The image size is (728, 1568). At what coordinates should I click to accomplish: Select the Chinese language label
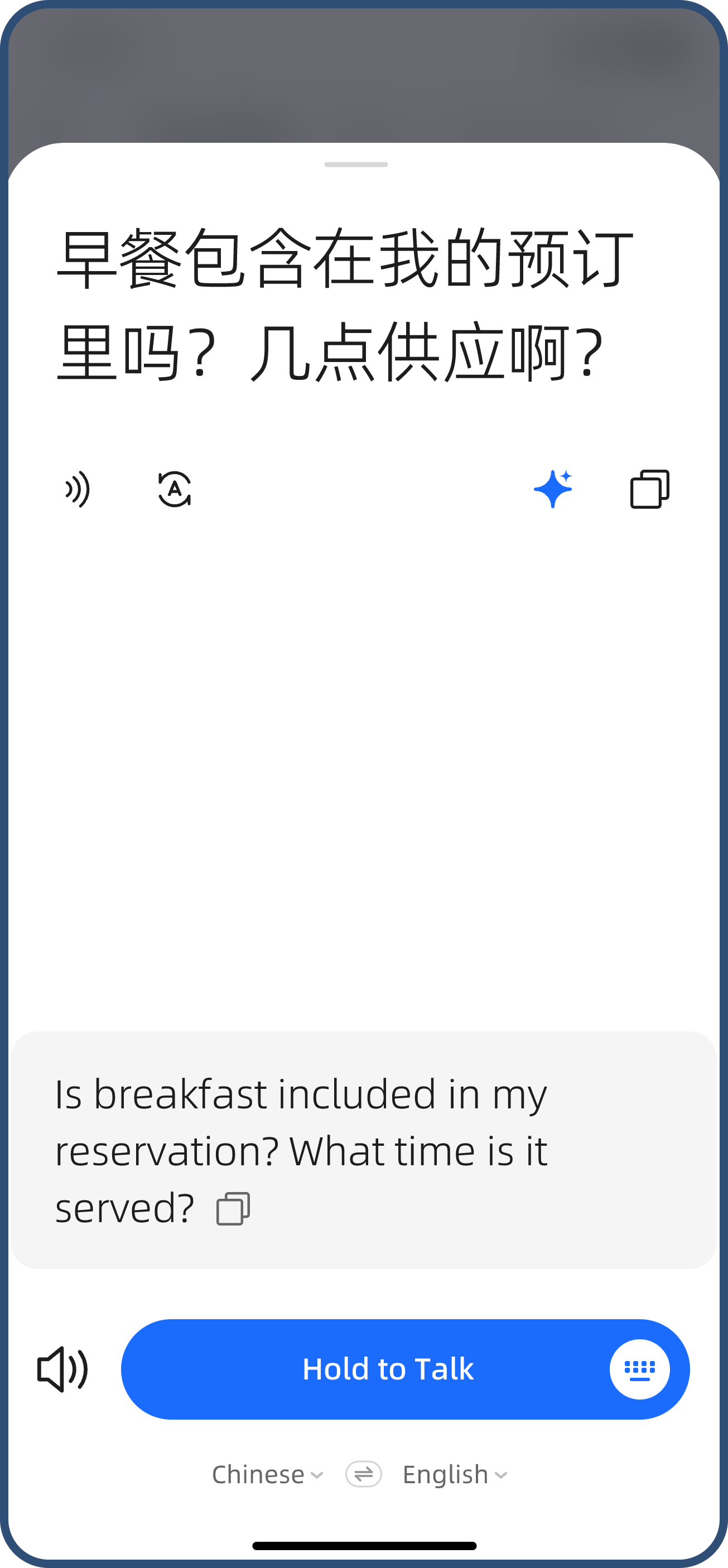point(259,1474)
